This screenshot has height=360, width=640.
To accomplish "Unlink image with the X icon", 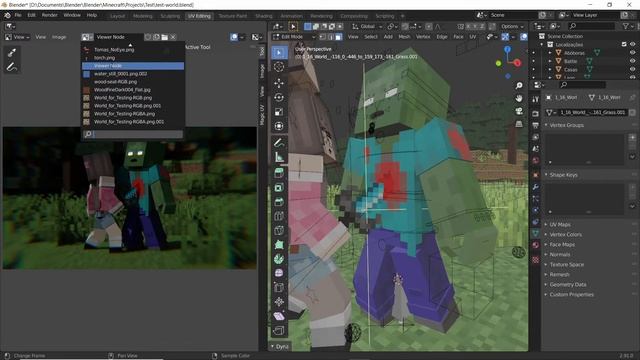I will (173, 37).
